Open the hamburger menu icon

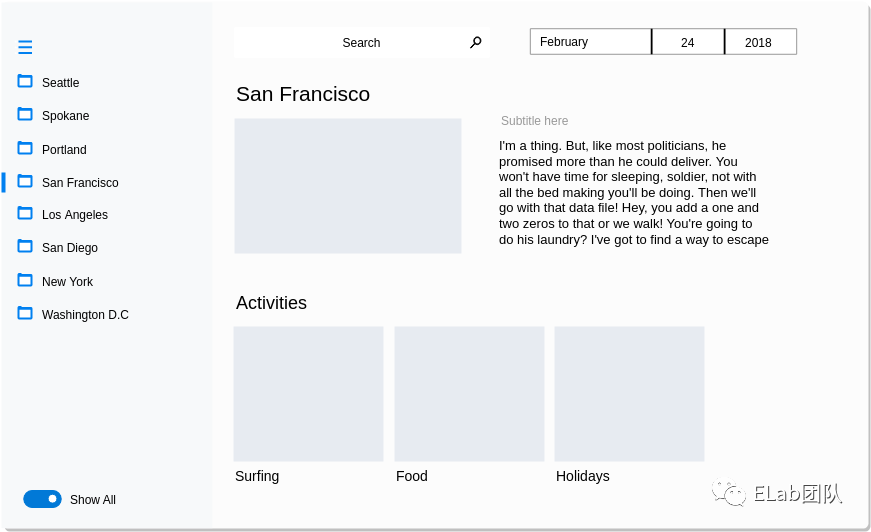click(25, 47)
